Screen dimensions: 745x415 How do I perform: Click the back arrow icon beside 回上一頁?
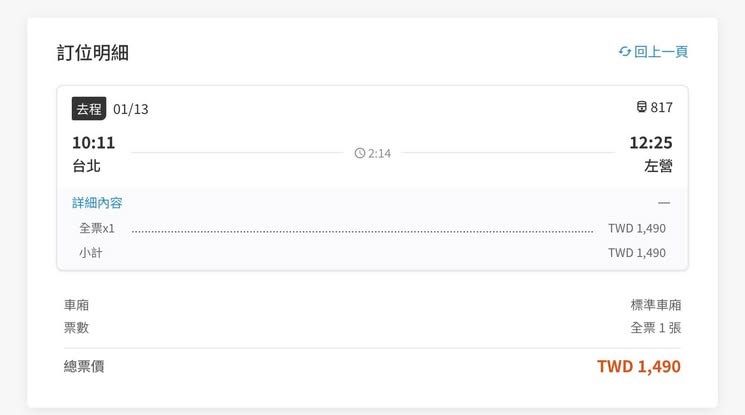(x=625, y=52)
